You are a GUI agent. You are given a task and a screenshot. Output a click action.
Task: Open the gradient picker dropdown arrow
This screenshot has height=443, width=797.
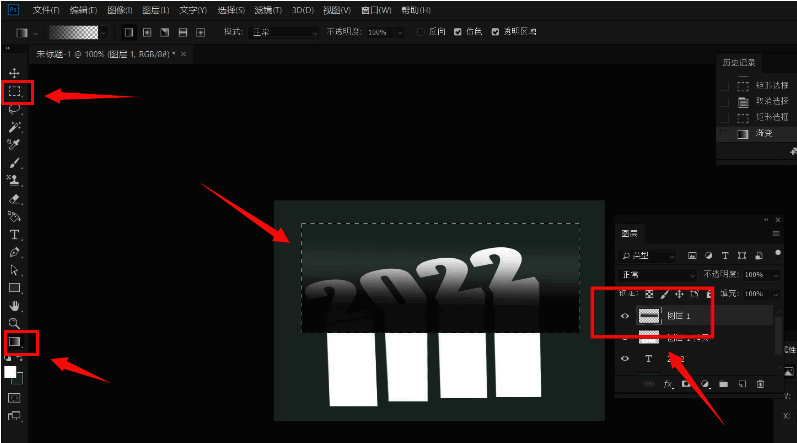[104, 33]
